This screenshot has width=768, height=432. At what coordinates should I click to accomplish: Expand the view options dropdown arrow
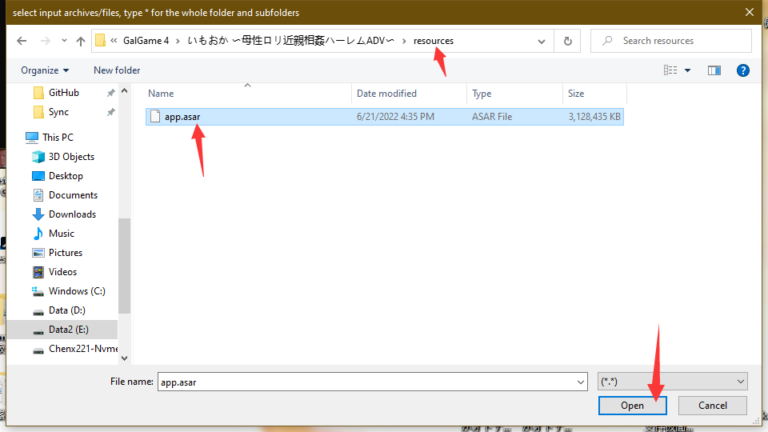click(x=688, y=70)
